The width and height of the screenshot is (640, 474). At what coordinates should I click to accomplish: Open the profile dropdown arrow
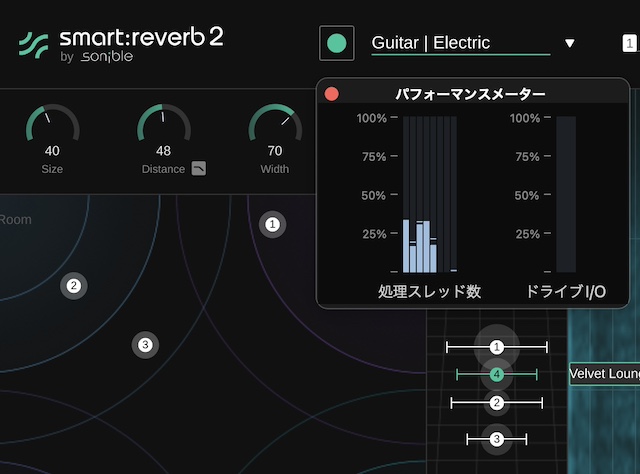coord(570,44)
